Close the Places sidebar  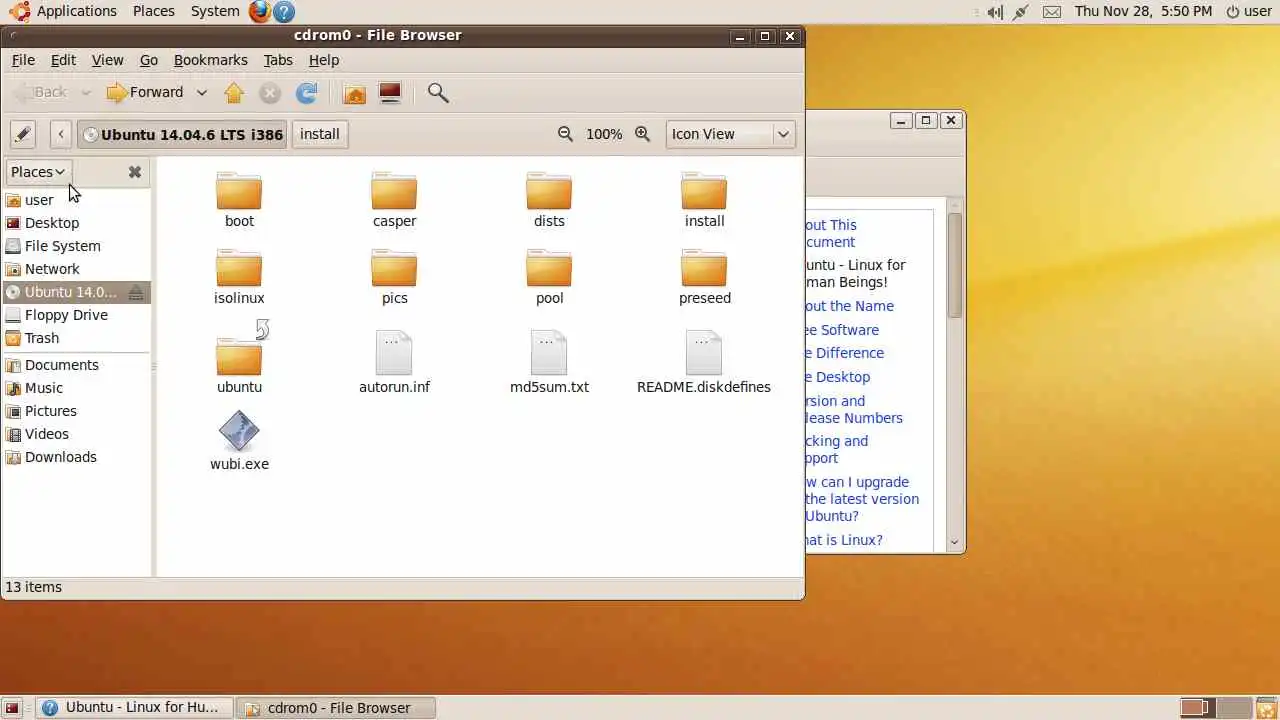[x=135, y=172]
